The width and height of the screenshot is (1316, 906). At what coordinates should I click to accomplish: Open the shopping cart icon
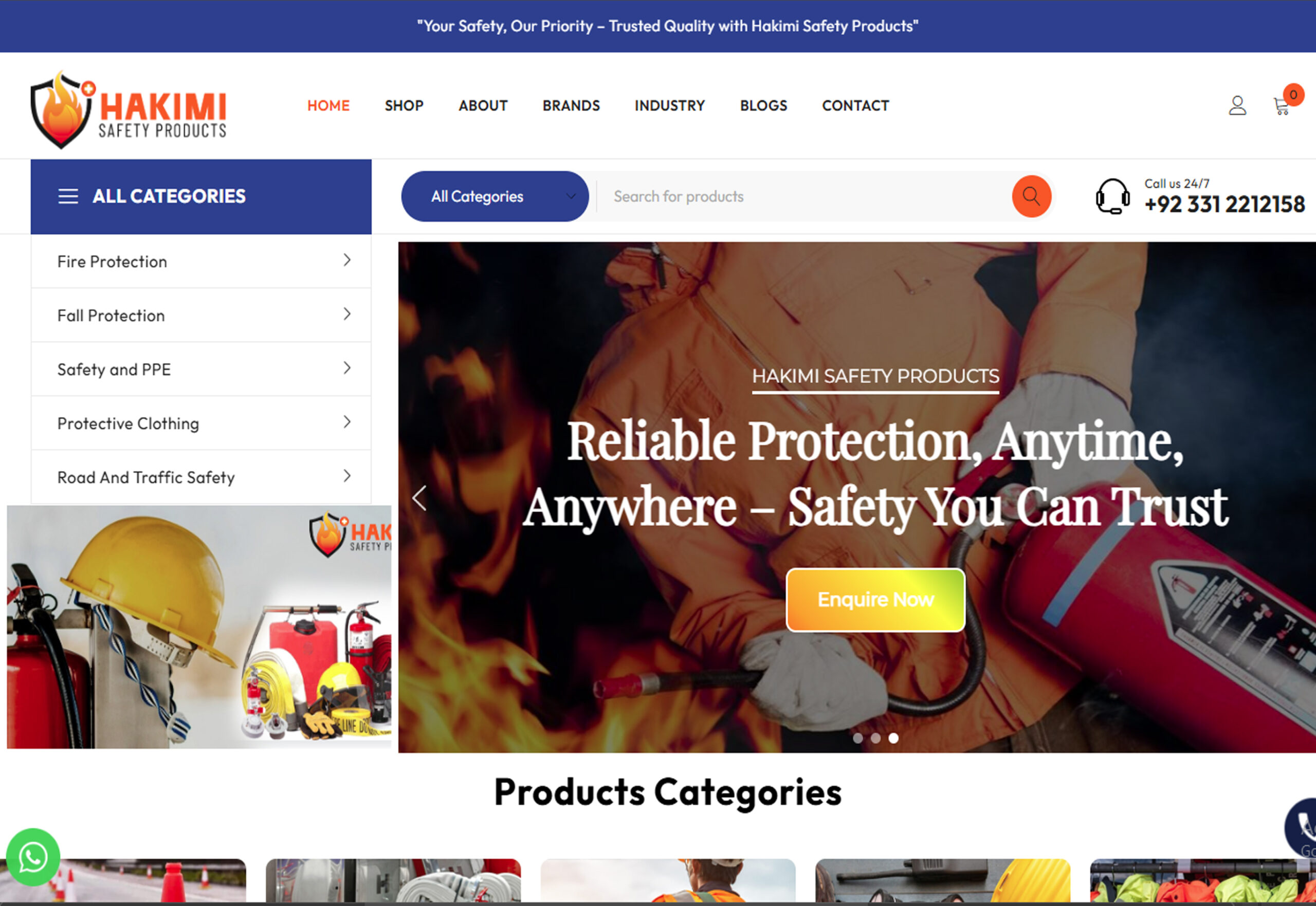(x=1281, y=106)
